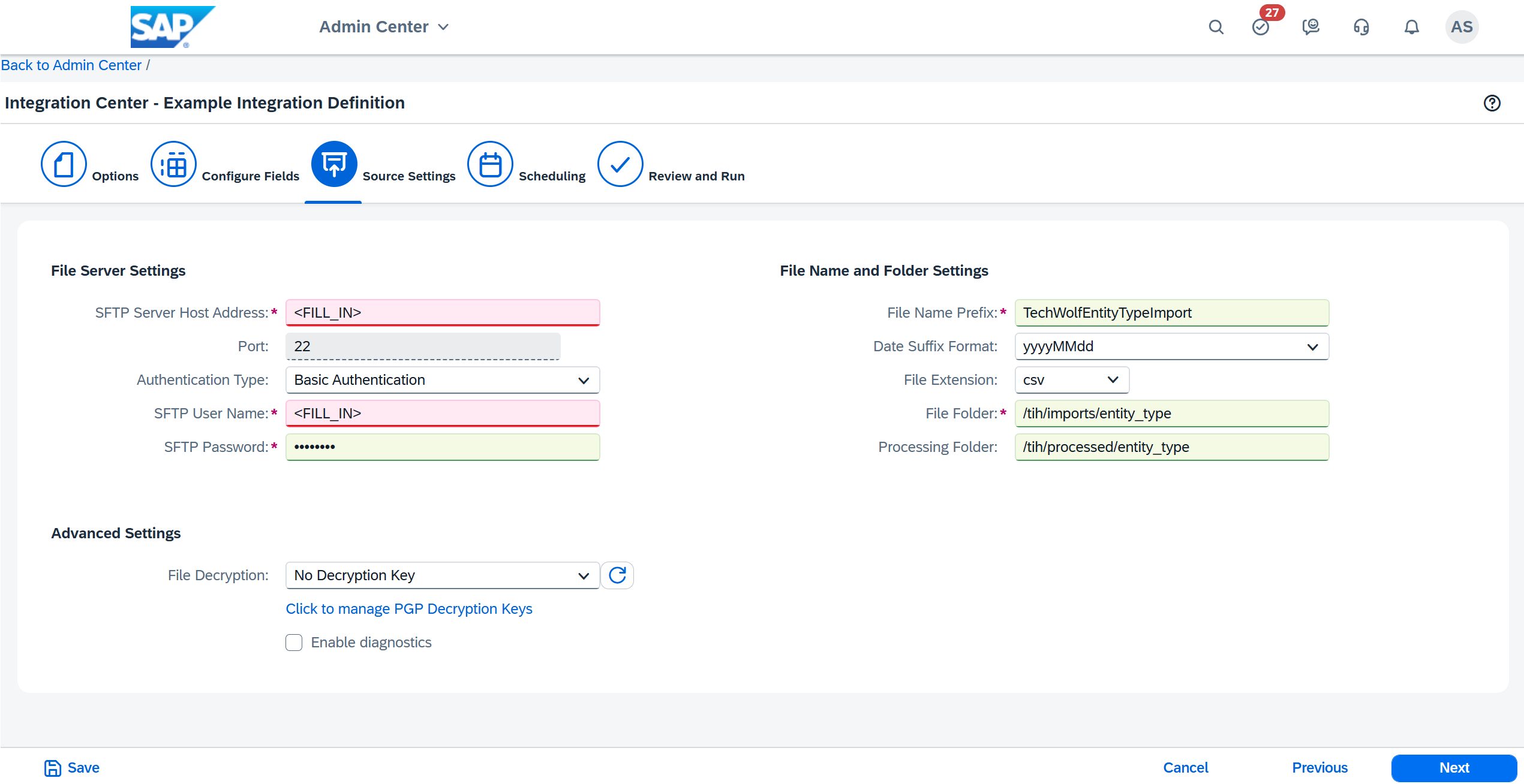Enable diagnostics checkbox
This screenshot has height=784, width=1524.
click(294, 643)
